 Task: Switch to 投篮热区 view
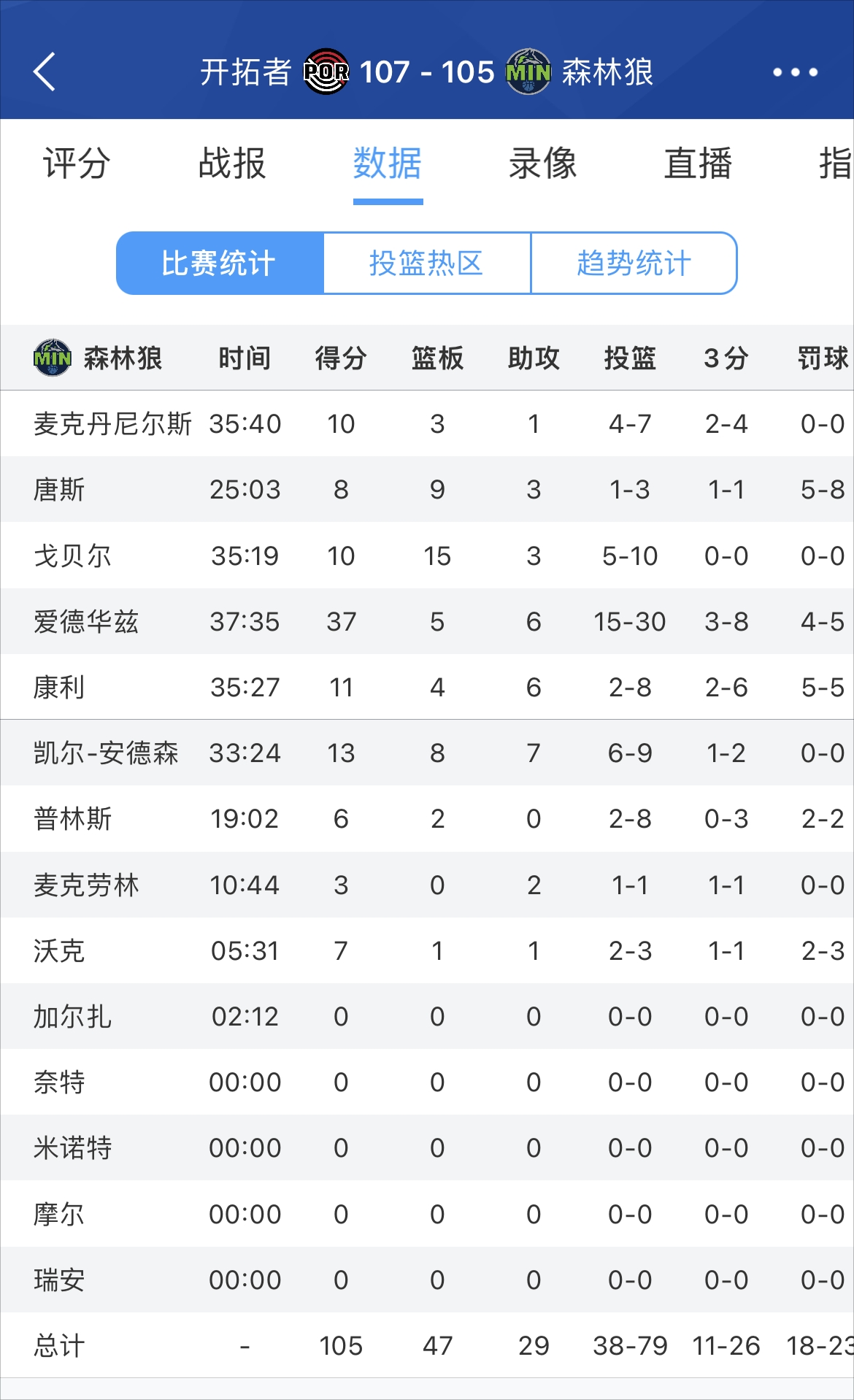[427, 264]
